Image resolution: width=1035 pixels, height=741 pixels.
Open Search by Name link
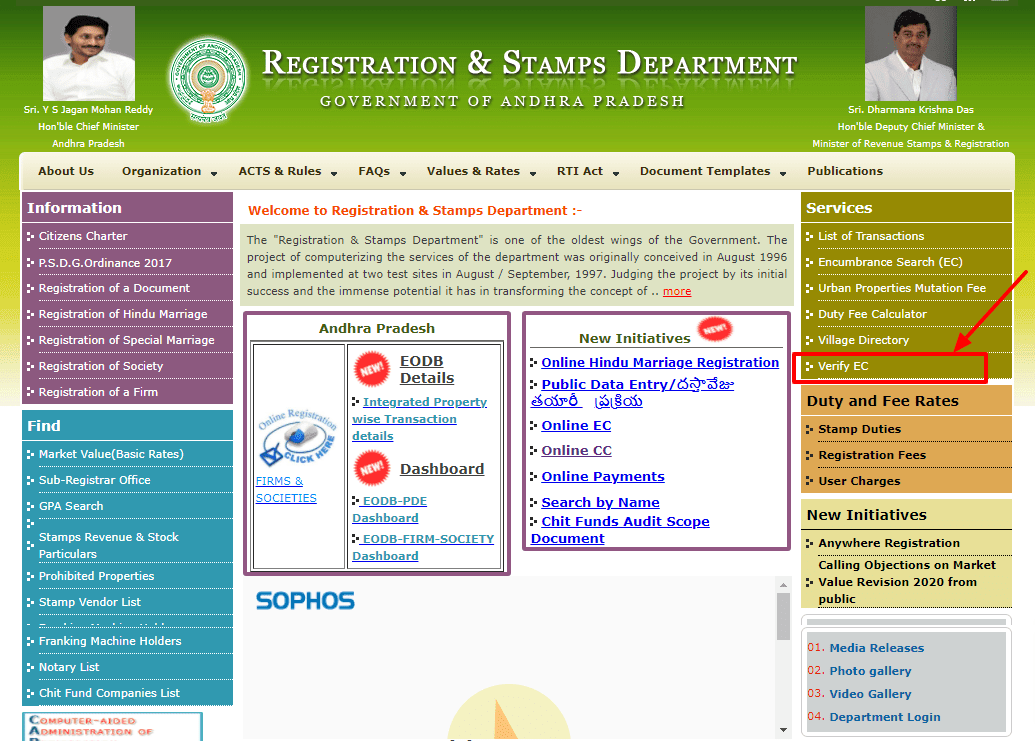click(600, 503)
